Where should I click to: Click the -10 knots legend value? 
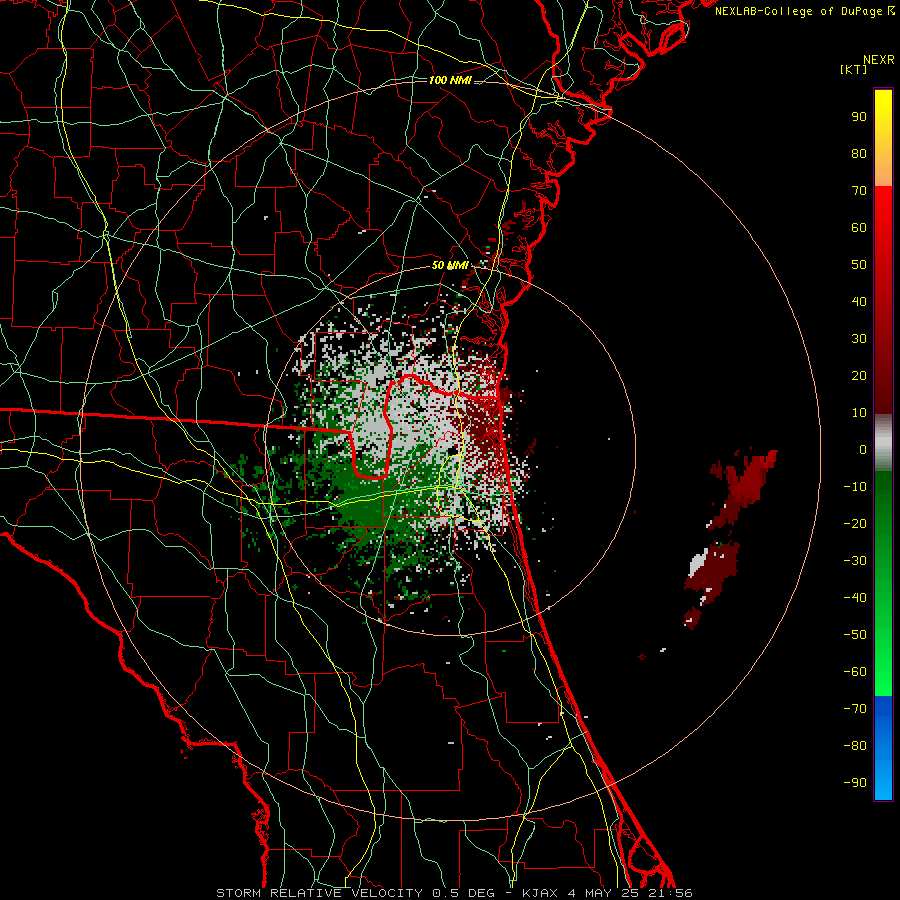(x=855, y=487)
